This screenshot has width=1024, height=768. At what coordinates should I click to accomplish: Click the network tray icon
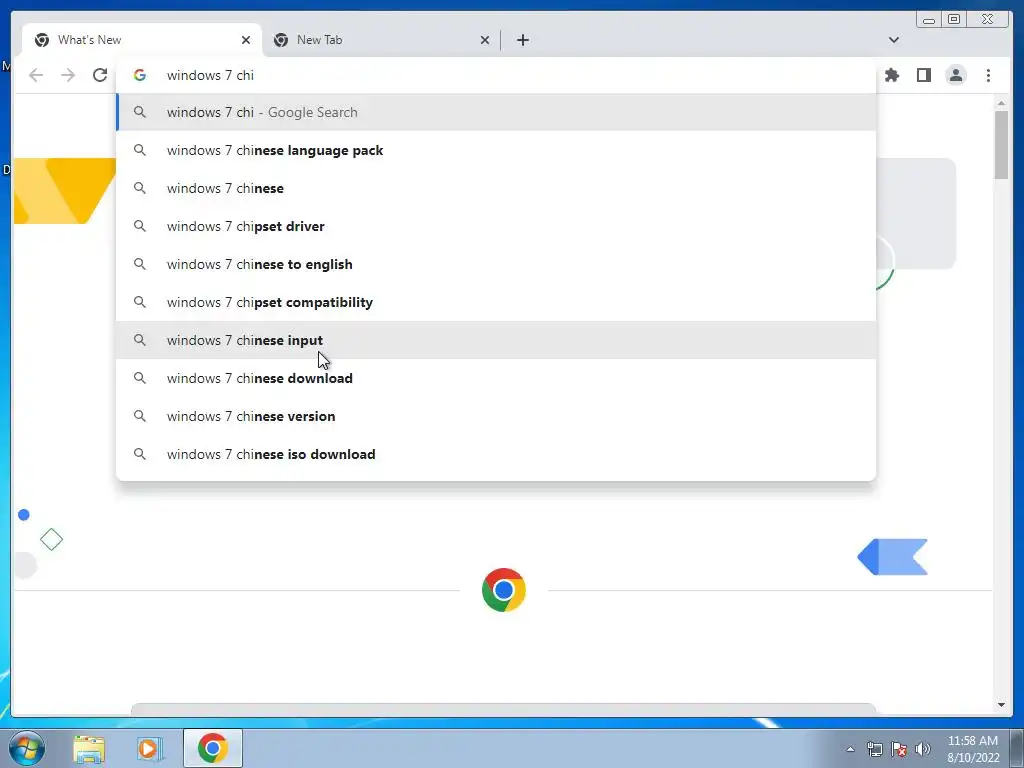[874, 749]
